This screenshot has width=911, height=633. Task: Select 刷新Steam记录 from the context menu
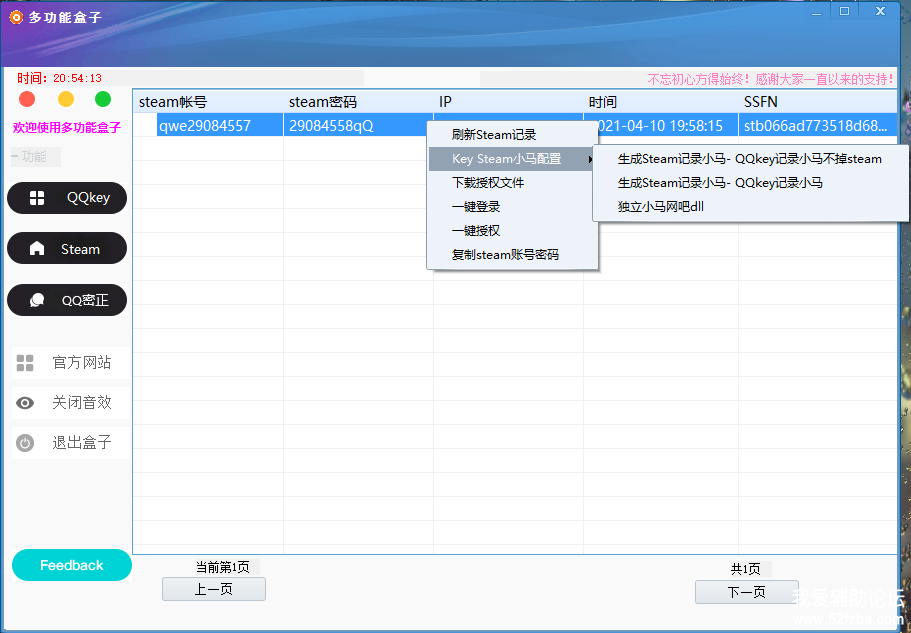click(x=494, y=135)
